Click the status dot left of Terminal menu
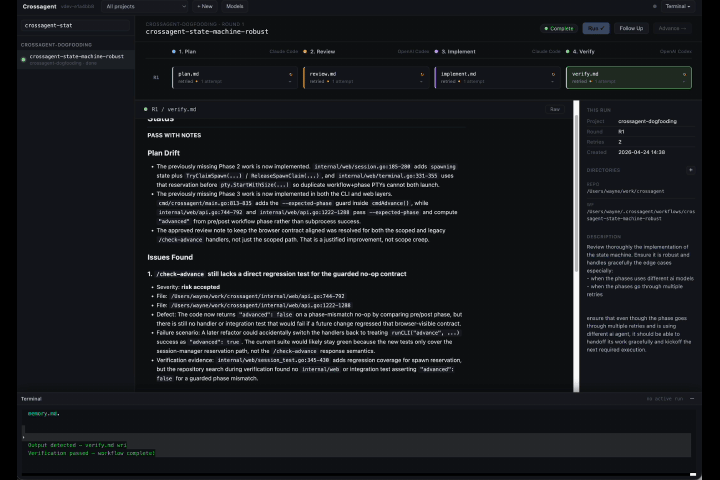The image size is (720, 480). [x=654, y=6]
